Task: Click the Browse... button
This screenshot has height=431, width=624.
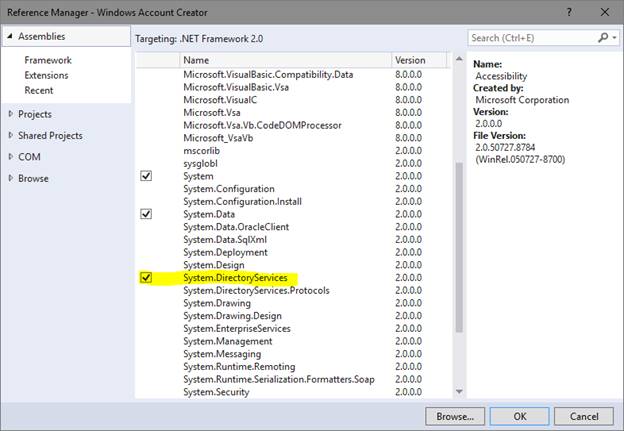Action: pos(455,415)
